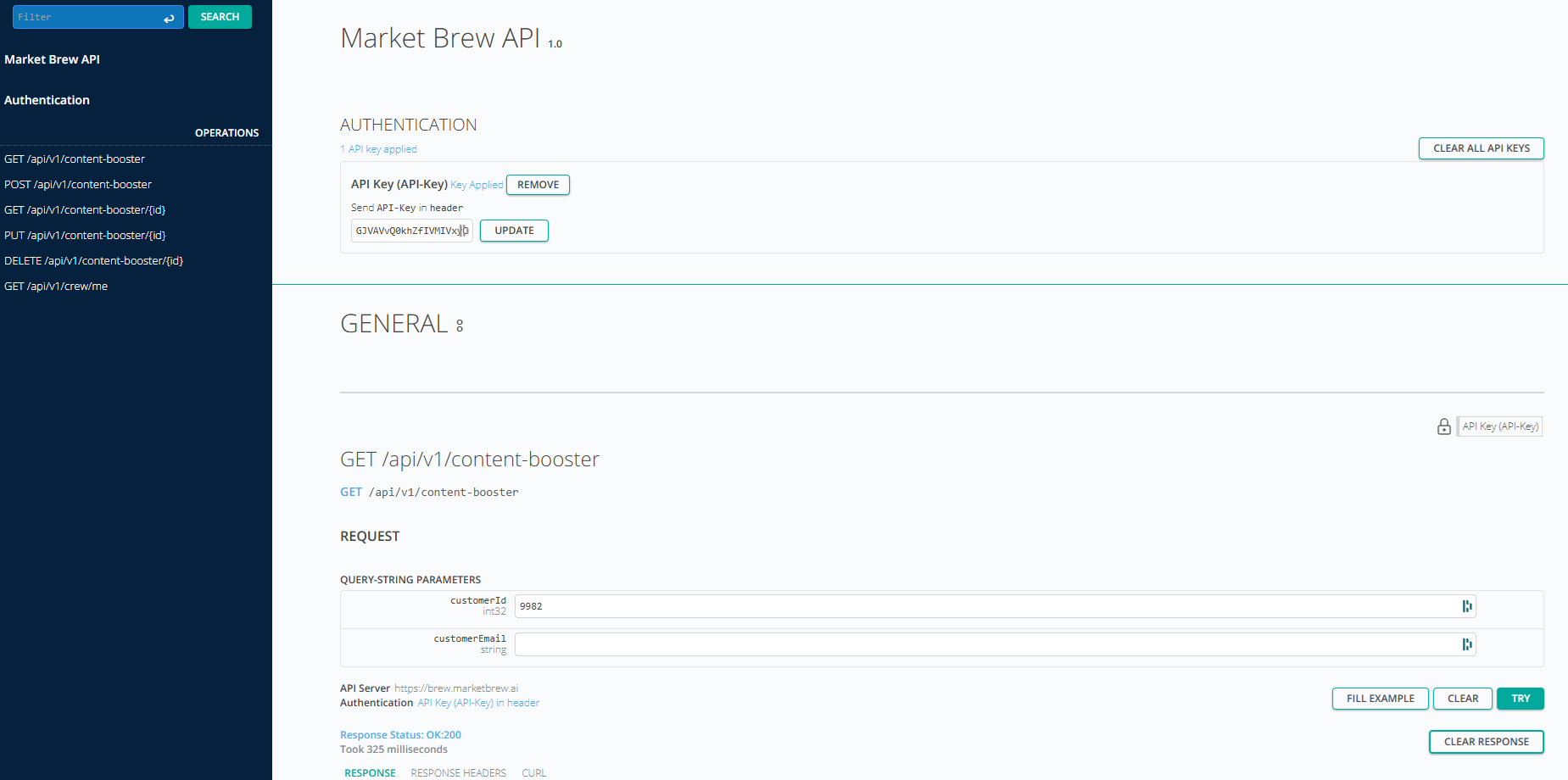Click the API Key (API-Key) badge near lock
The image size is (1568, 780).
coord(1499,426)
